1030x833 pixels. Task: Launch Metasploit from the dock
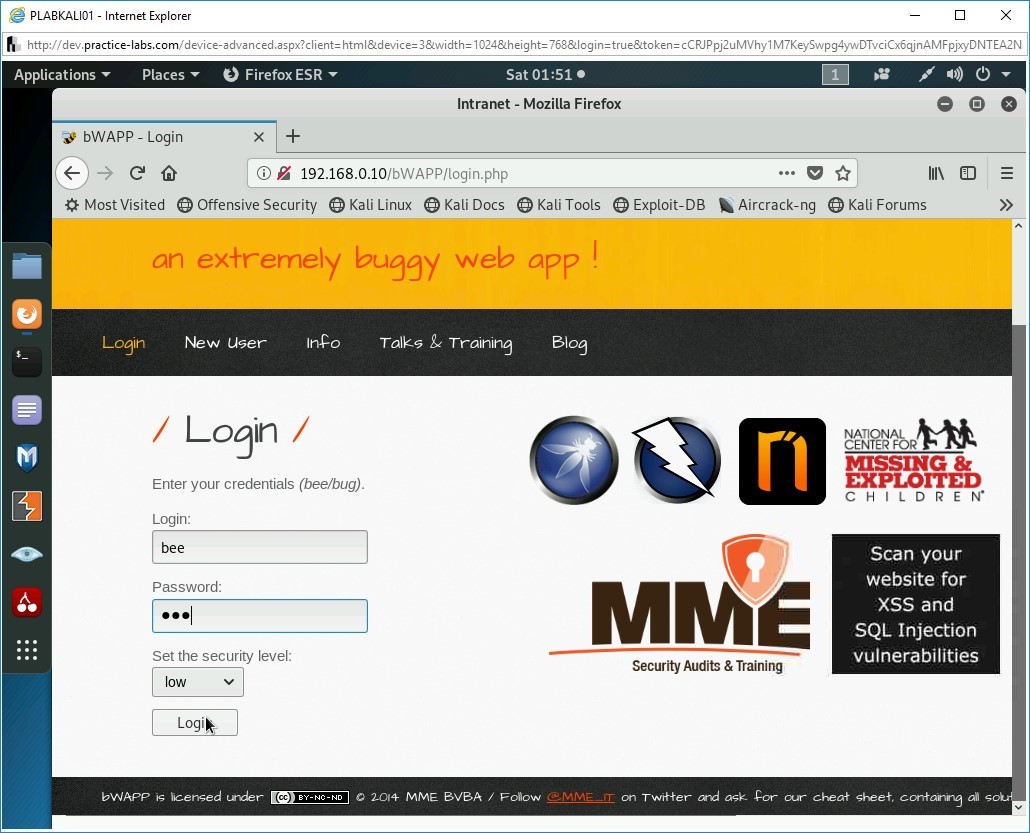click(x=26, y=457)
